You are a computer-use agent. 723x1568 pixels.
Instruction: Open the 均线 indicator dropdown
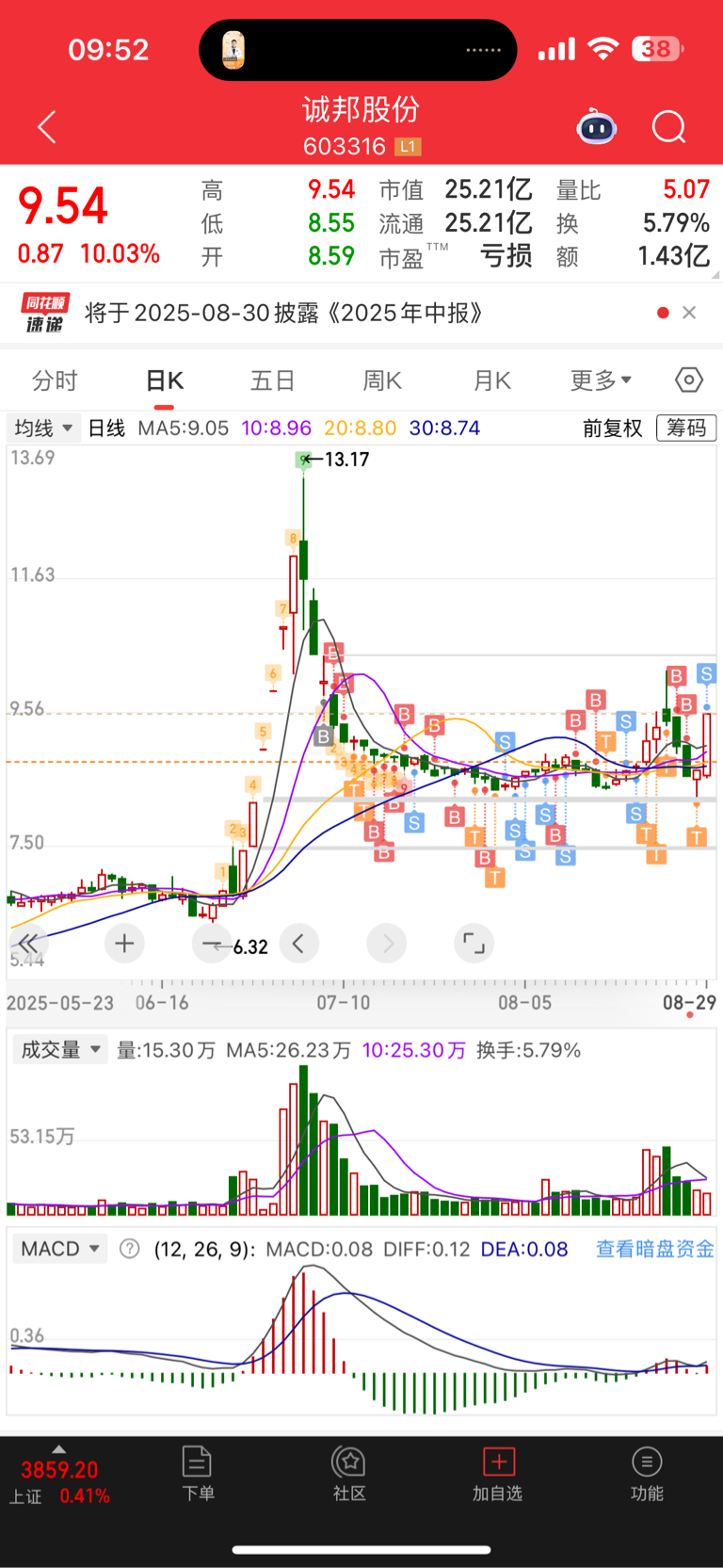(43, 428)
